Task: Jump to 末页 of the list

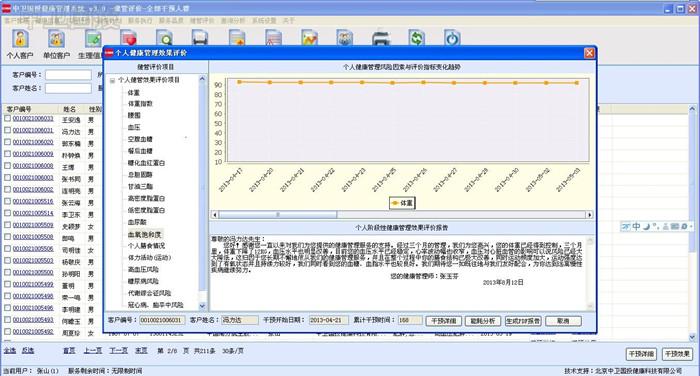Action: pyautogui.click(x=141, y=351)
